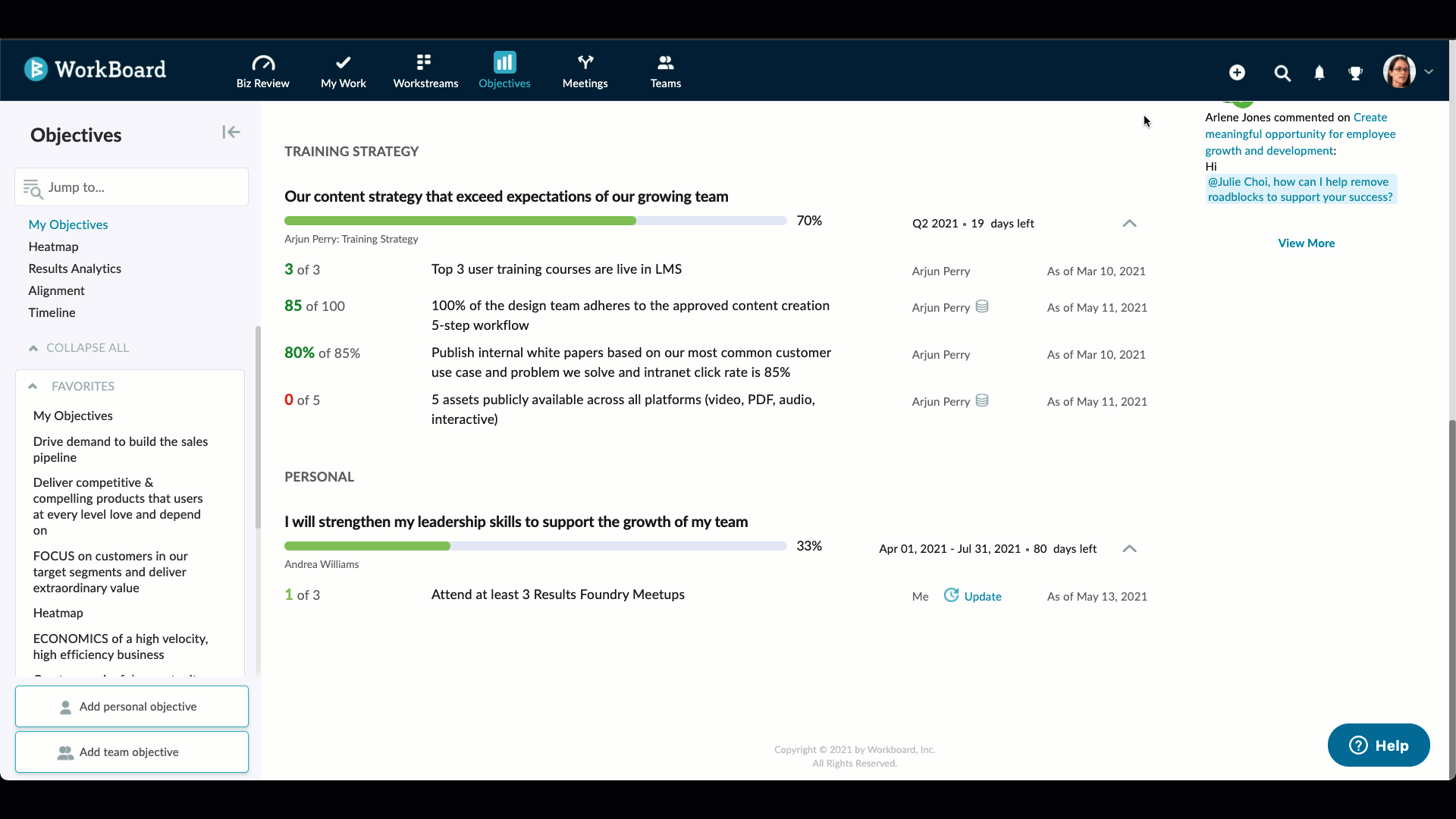The height and width of the screenshot is (819, 1456).
Task: Open trophy achievements icon
Action: pos(1355,73)
